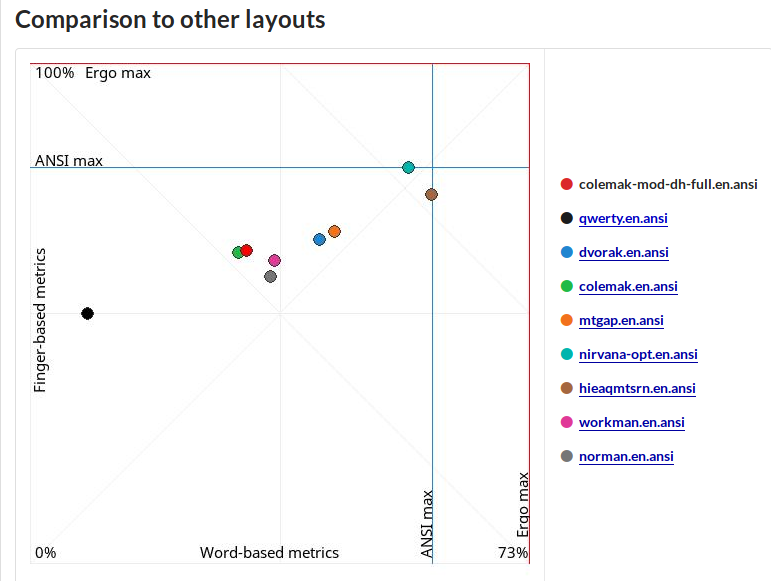Select the orange mtgap point on the plot
This screenshot has width=771, height=581.
(335, 231)
